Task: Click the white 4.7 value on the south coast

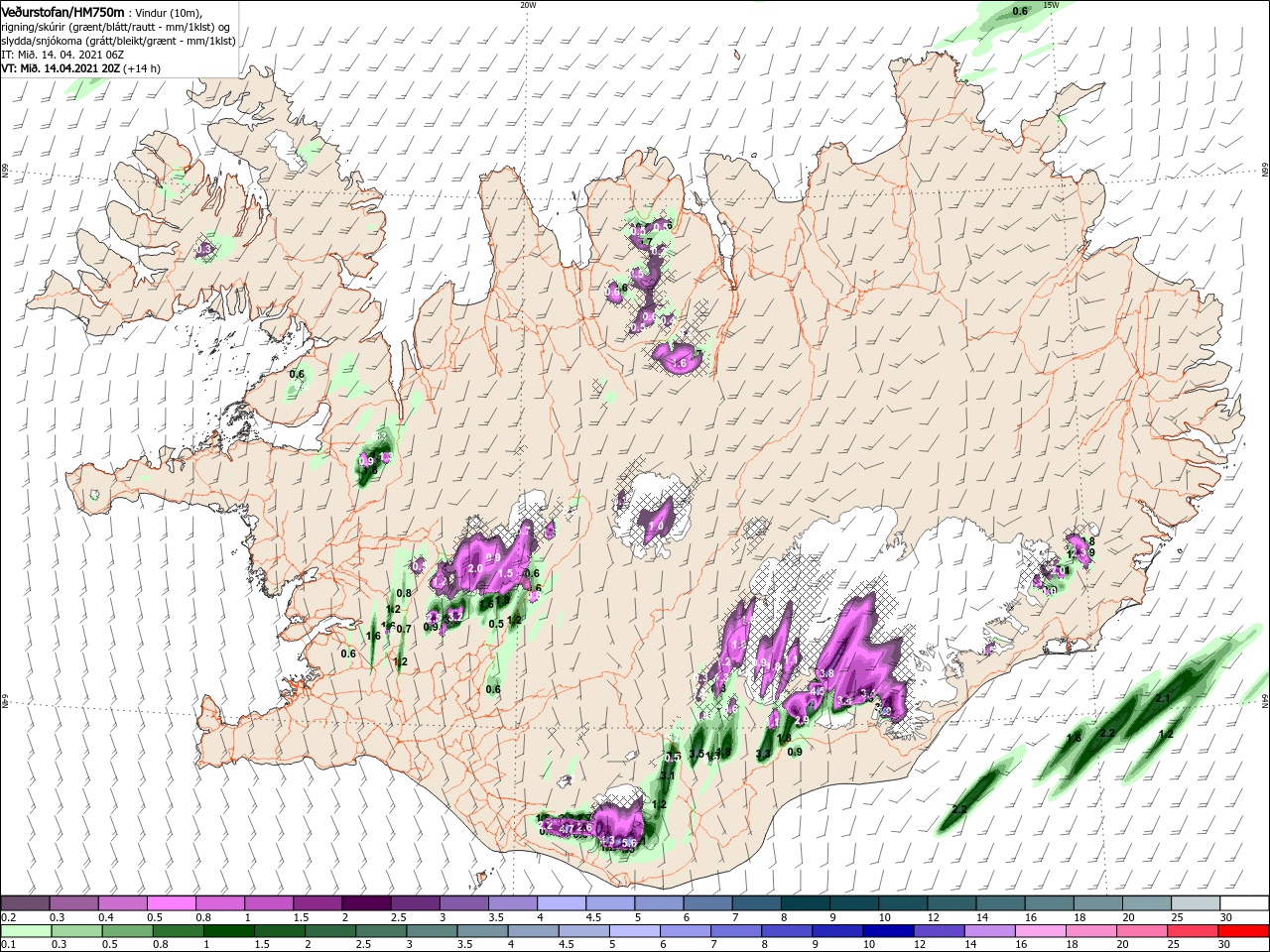Action: pyautogui.click(x=568, y=827)
